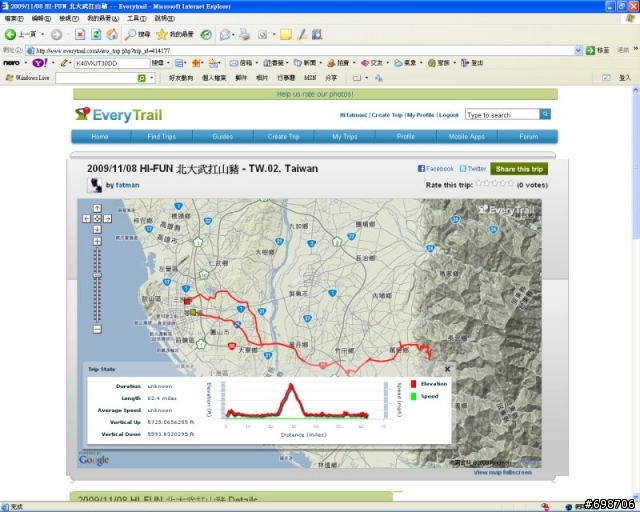Open the Home page icon in IE toolbar
Screen dimensions: 640x512
pos(112,35)
